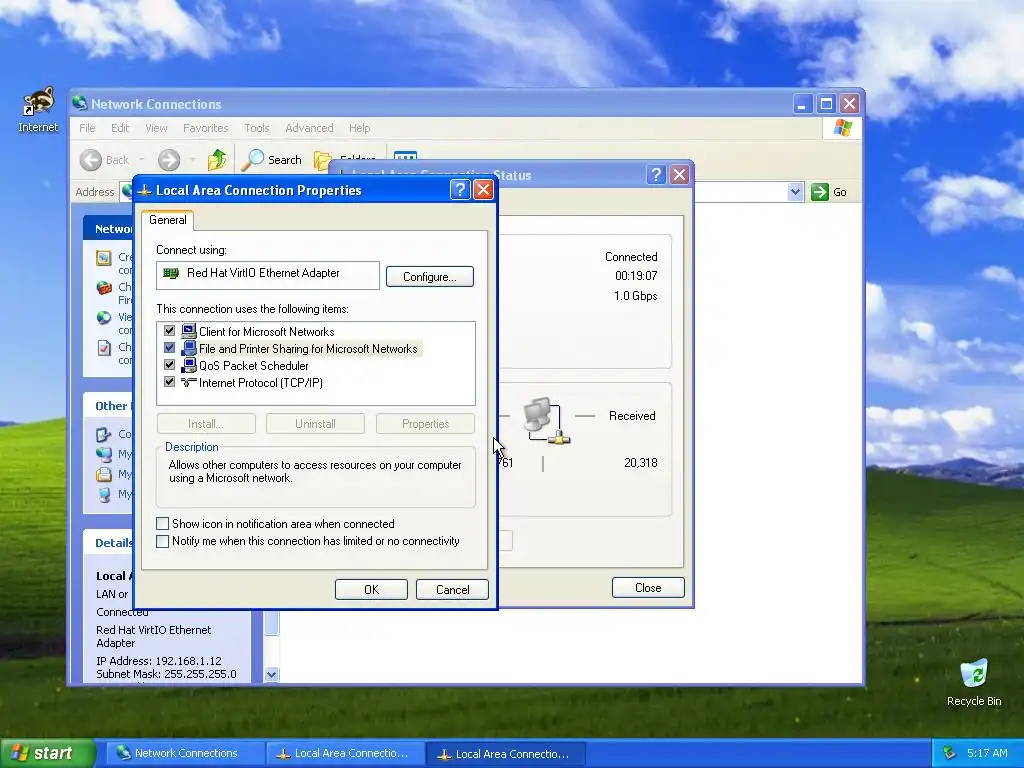Click the create new connection task icon
This screenshot has width=1024, height=768.
point(103,258)
